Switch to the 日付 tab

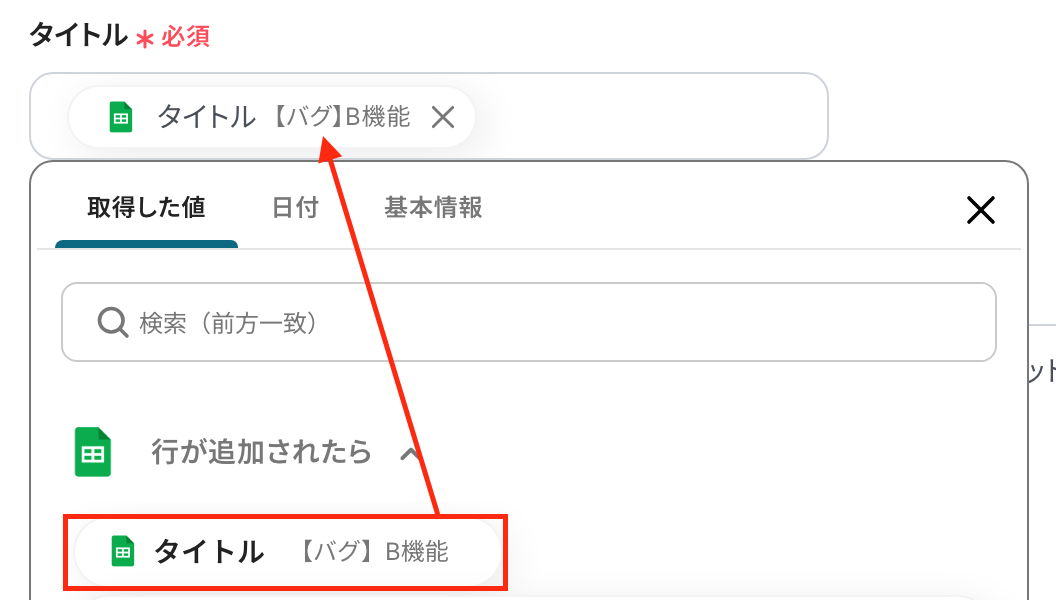[295, 207]
